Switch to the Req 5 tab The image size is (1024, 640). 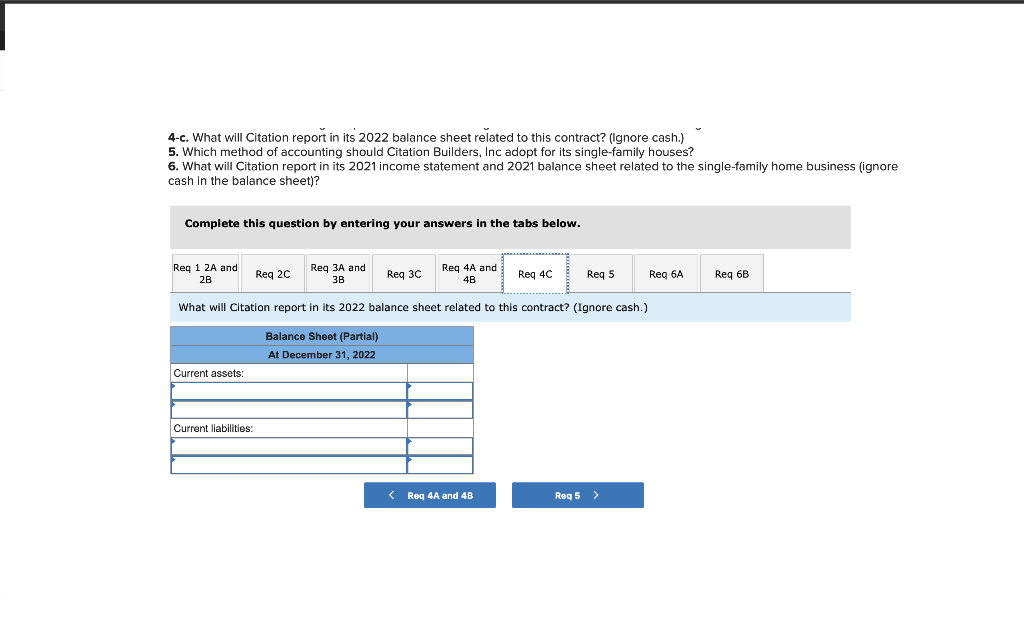point(600,273)
